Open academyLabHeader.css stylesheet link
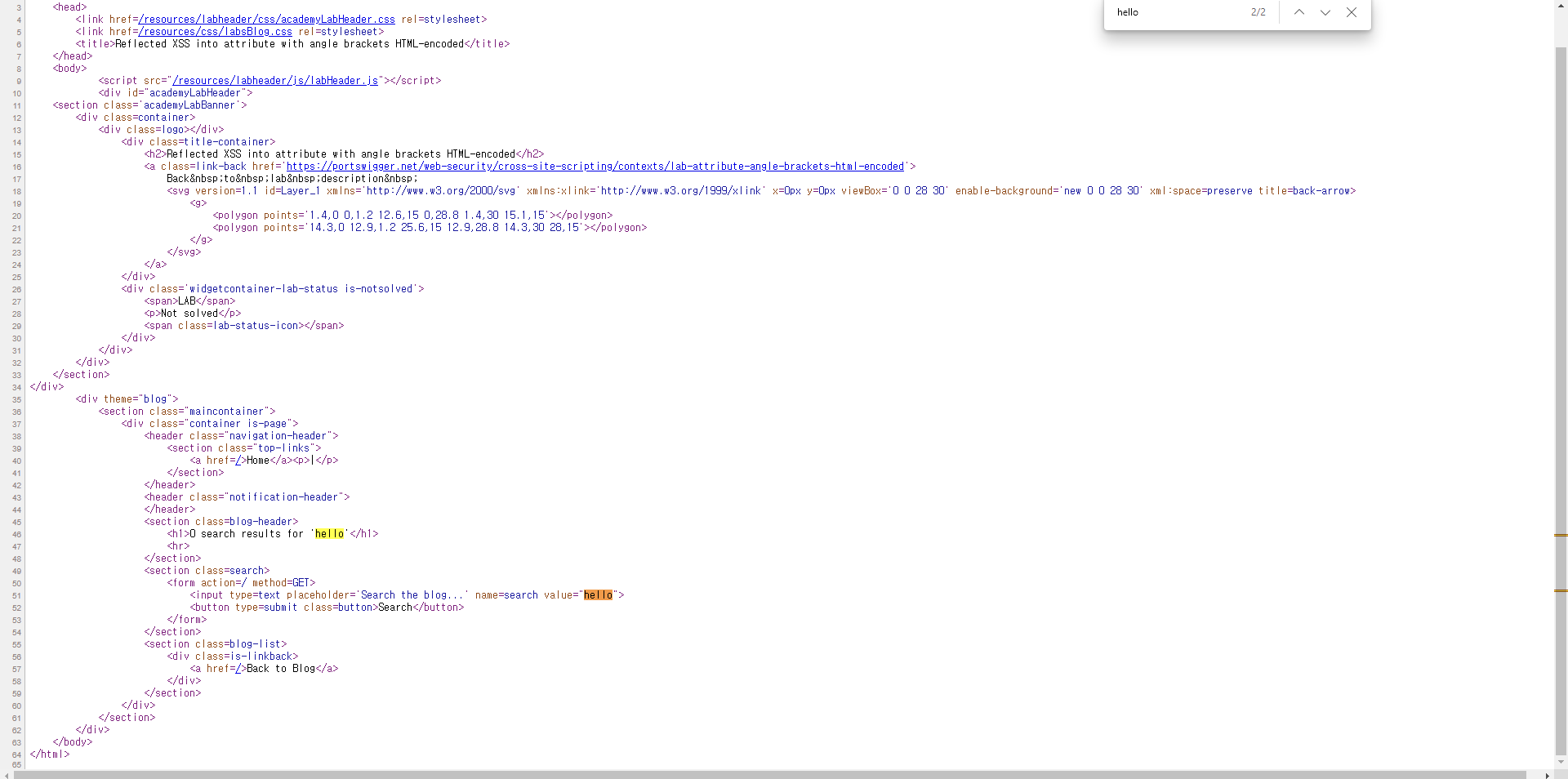1568x779 pixels. [x=266, y=20]
